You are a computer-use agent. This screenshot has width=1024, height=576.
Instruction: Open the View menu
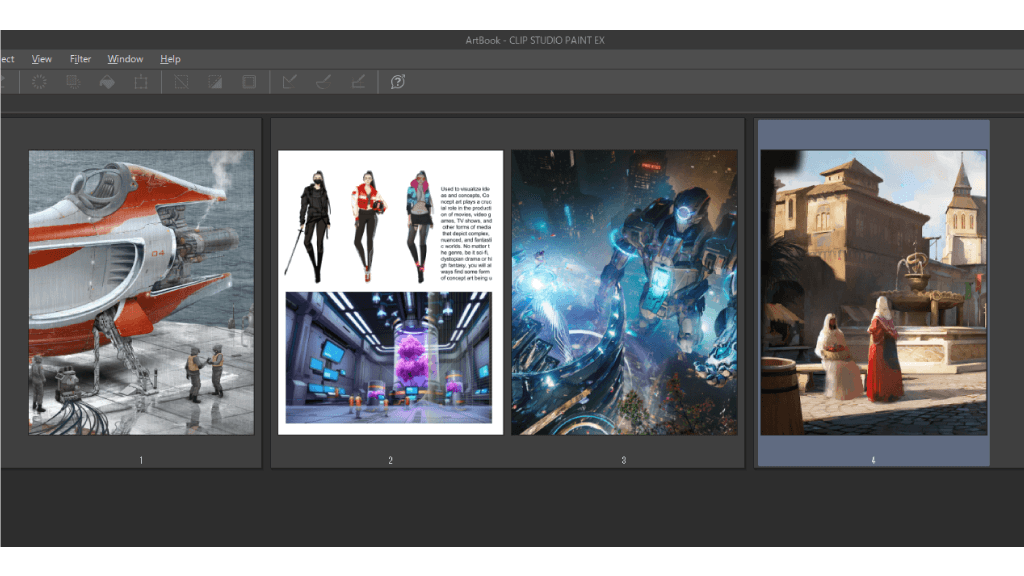click(x=41, y=59)
